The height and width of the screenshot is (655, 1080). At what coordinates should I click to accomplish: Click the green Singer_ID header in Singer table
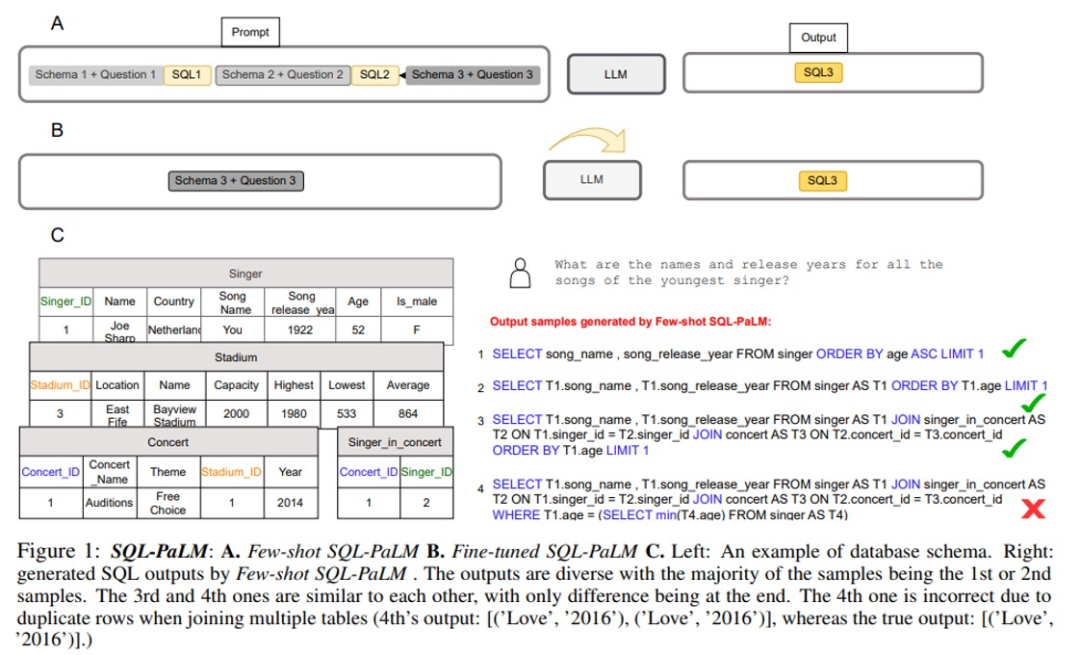coord(65,302)
